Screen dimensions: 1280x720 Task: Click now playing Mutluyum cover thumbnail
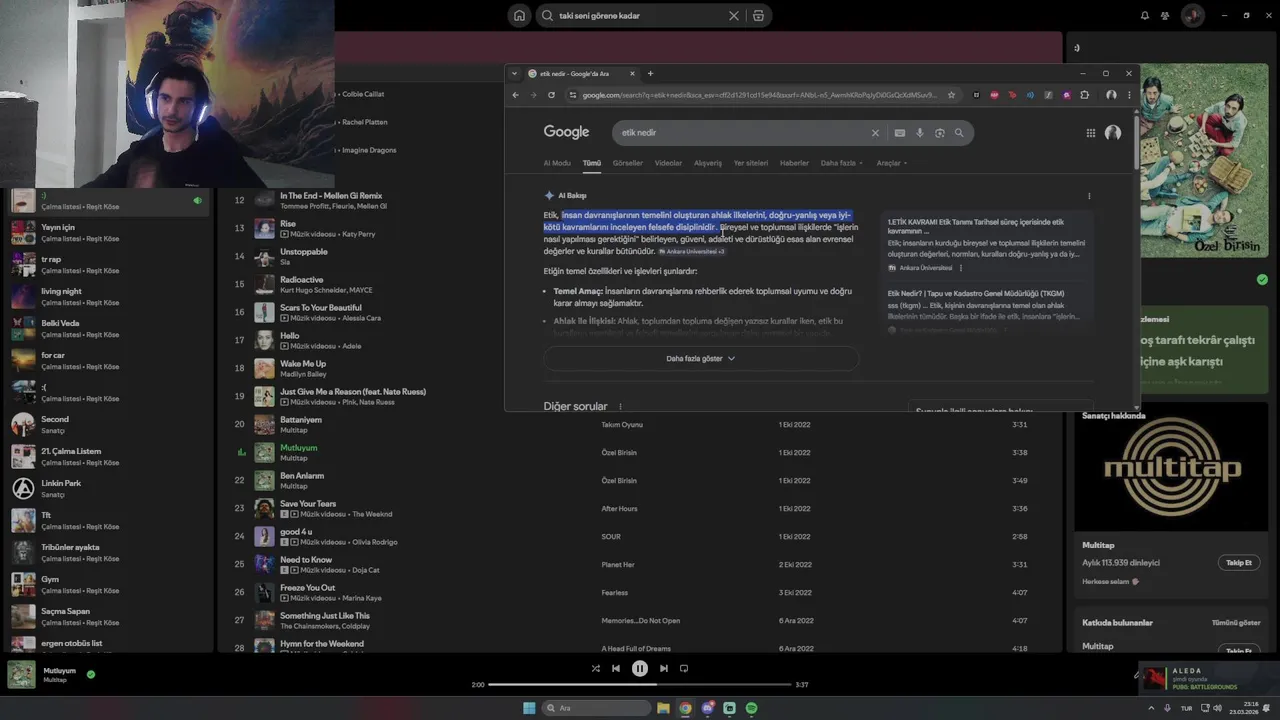[x=21, y=675]
